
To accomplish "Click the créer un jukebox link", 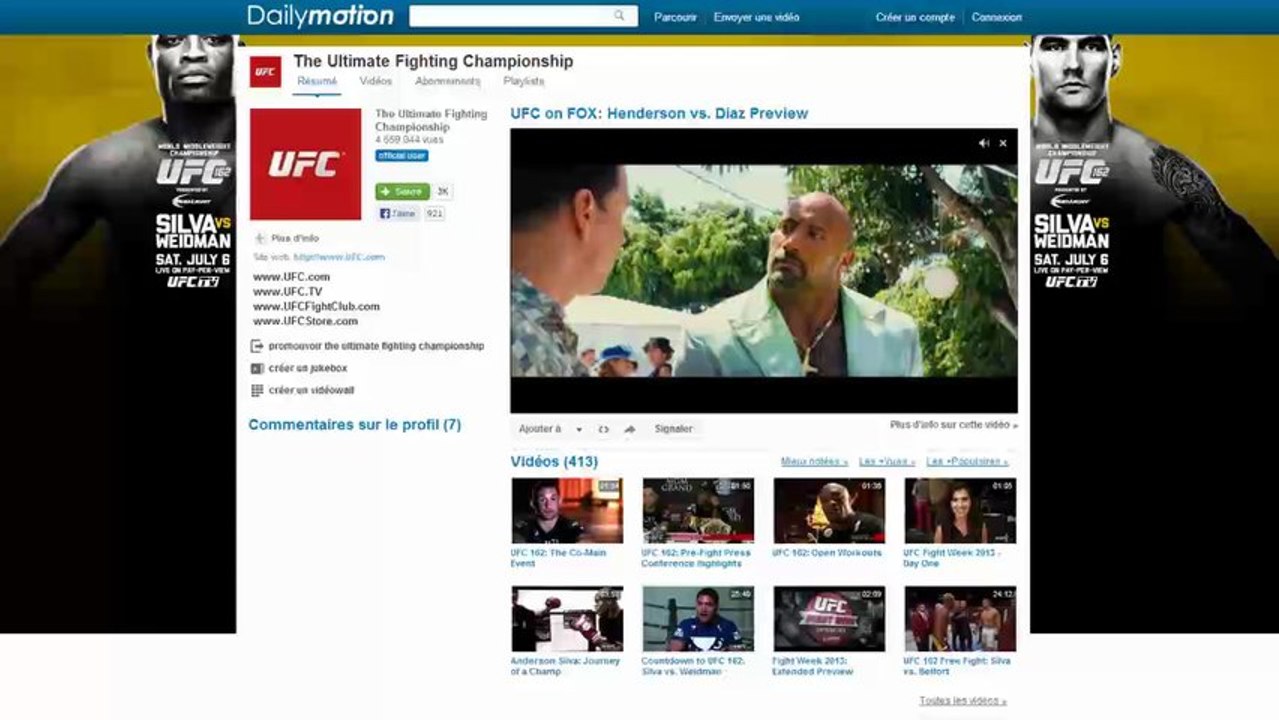I will (x=308, y=368).
